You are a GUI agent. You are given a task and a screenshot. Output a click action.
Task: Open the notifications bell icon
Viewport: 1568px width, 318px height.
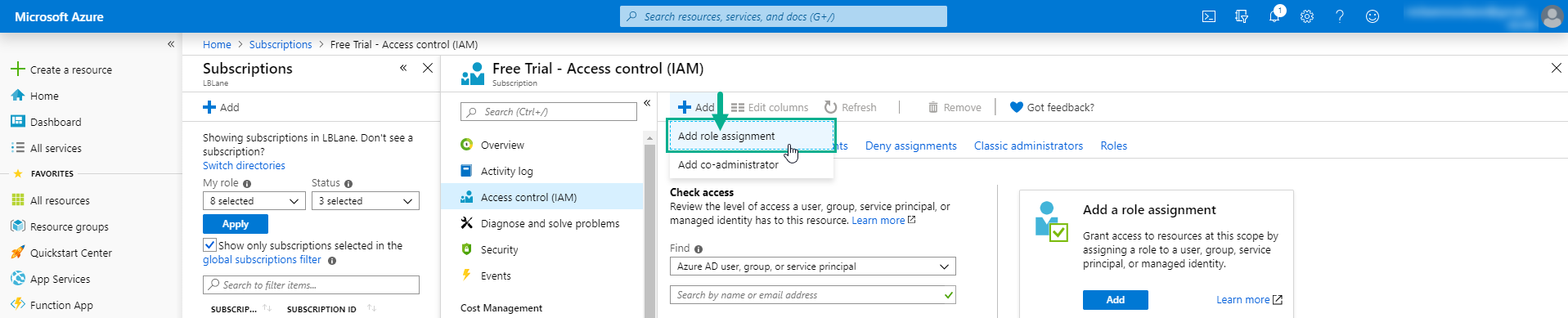pos(1274,16)
